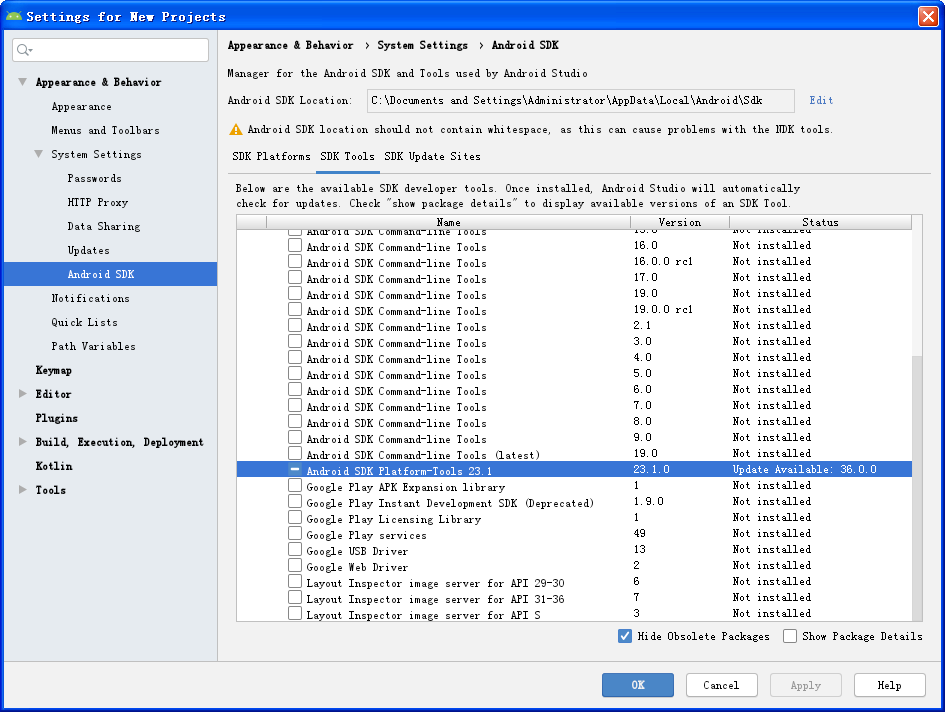Click the Android SDK Location path field
This screenshot has width=945, height=712.
pyautogui.click(x=580, y=101)
